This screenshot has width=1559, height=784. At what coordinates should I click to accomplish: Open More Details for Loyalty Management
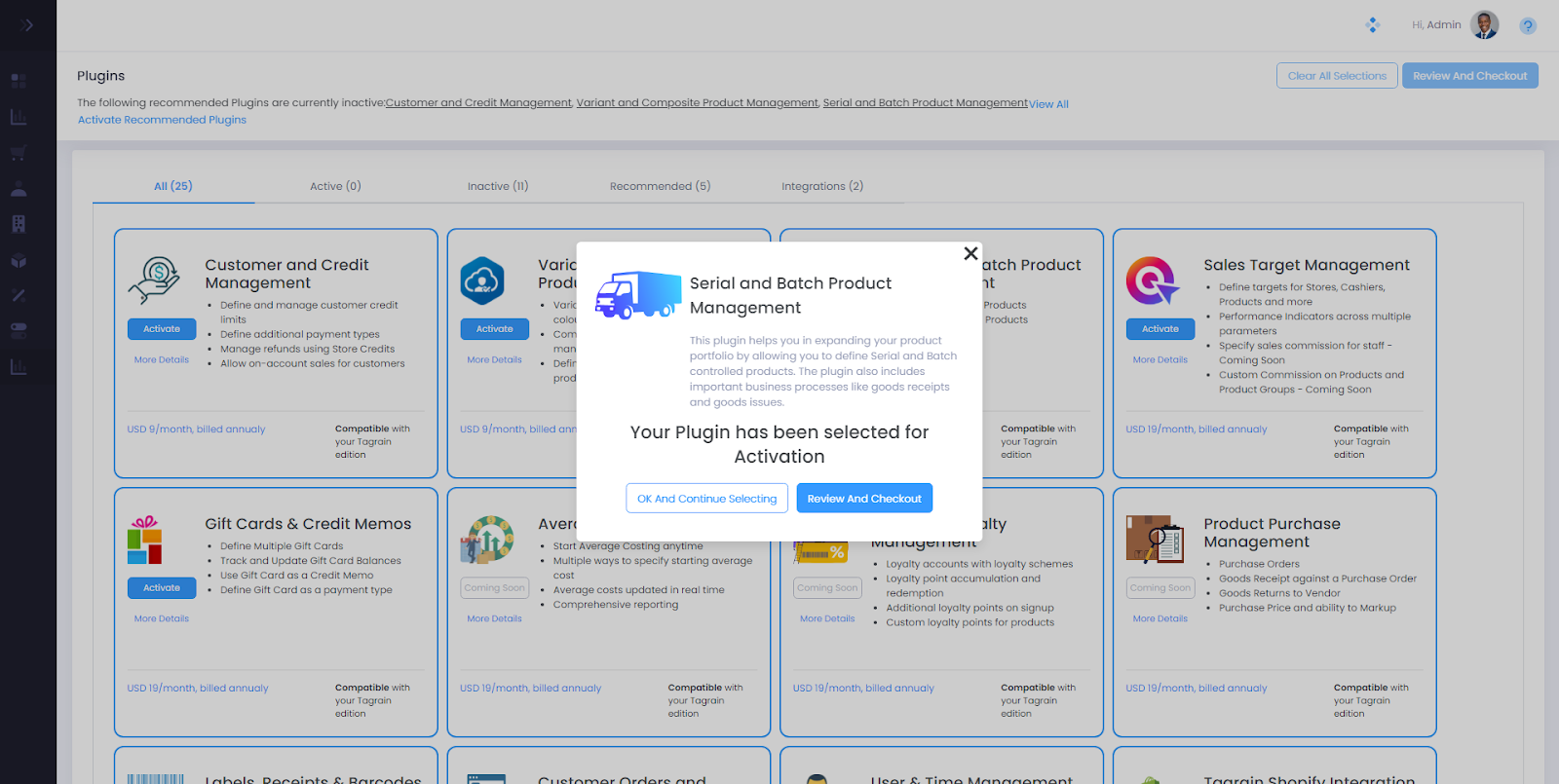(827, 619)
